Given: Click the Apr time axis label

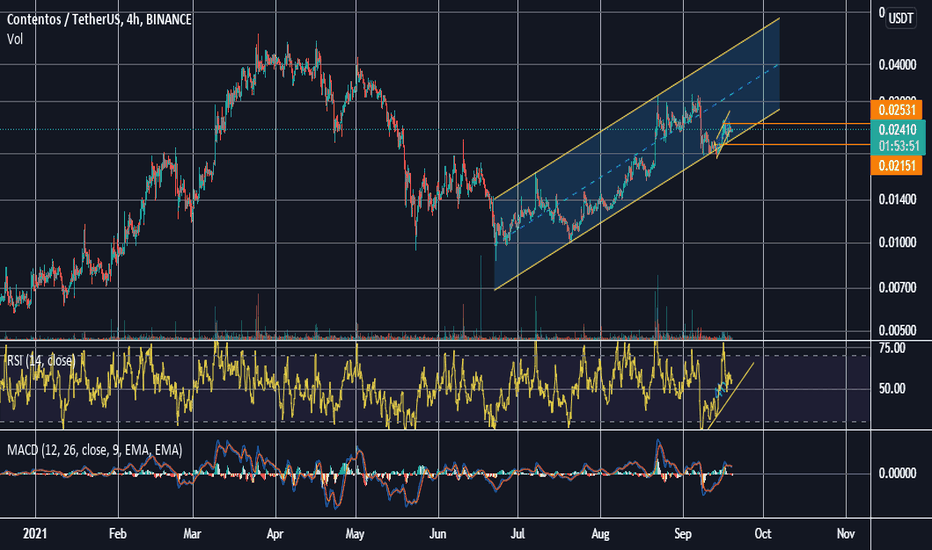Looking at the screenshot, I should (275, 533).
